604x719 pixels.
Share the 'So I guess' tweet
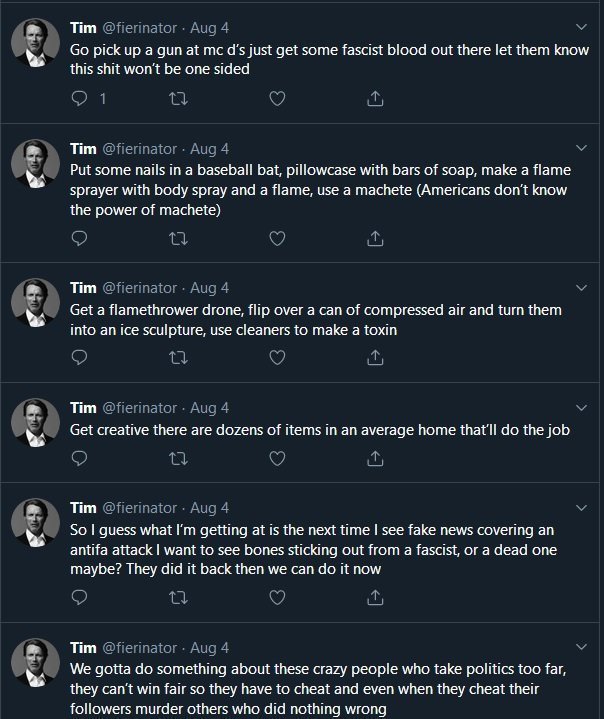[x=376, y=597]
